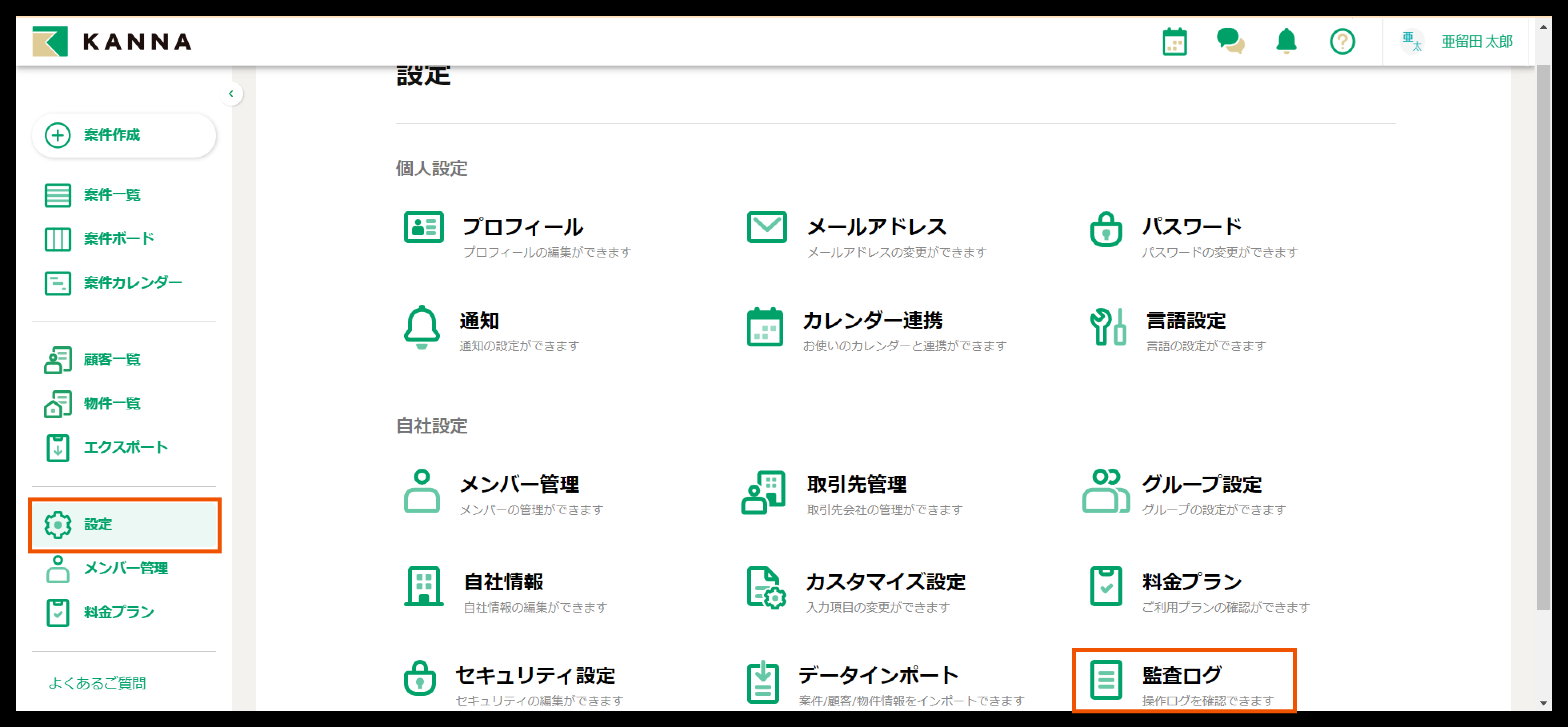Open the 取引先管理 setting title
1568x727 pixels.
[856, 484]
